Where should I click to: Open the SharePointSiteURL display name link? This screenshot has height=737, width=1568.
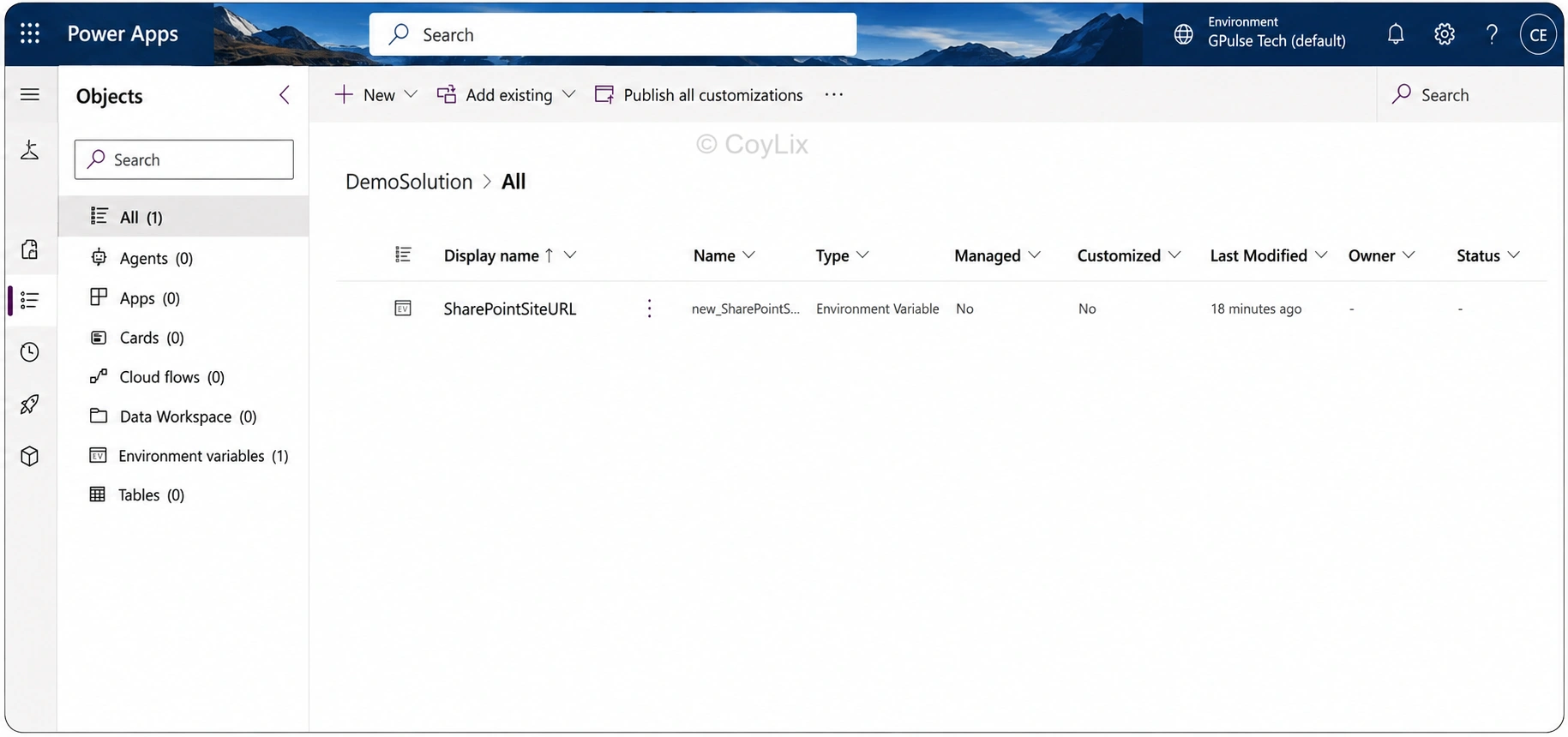tap(510, 309)
